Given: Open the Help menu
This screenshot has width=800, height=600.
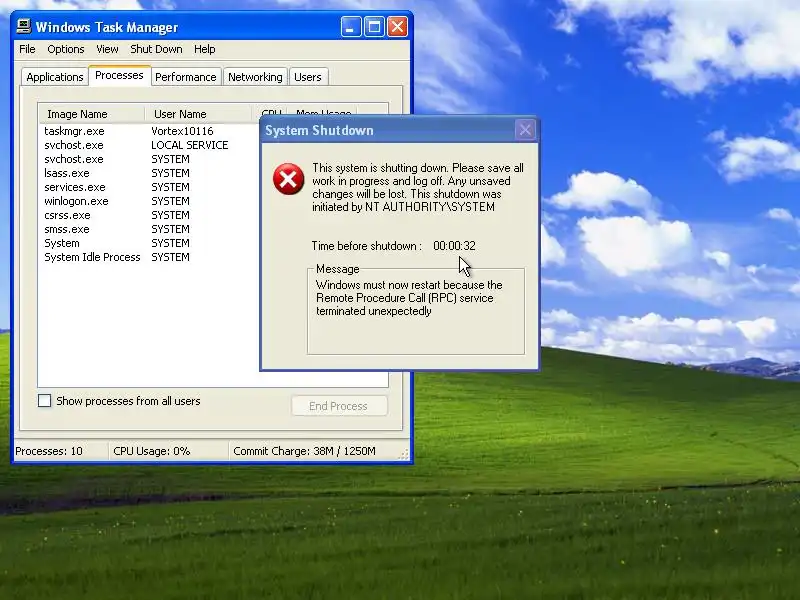Looking at the screenshot, I should pyautogui.click(x=205, y=49).
